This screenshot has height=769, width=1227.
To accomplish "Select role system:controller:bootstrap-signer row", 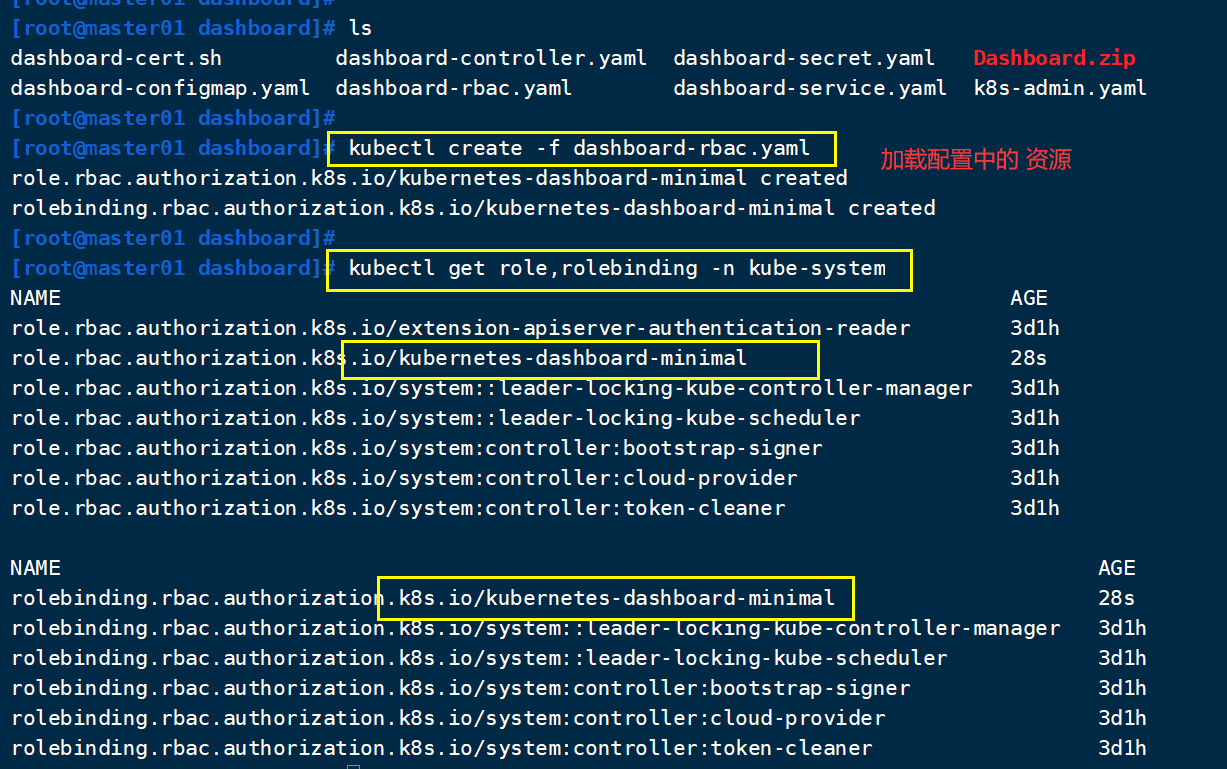I will (535, 448).
